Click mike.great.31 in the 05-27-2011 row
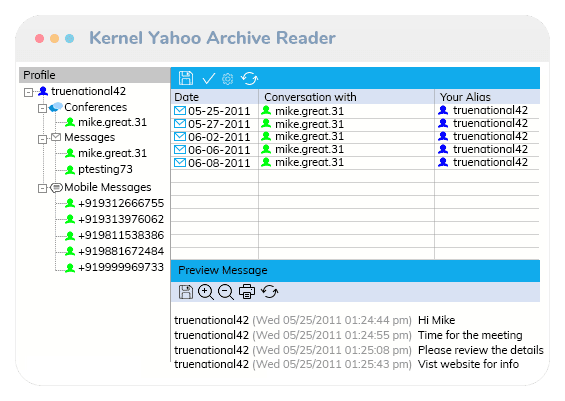The image size is (565, 401). coord(310,124)
